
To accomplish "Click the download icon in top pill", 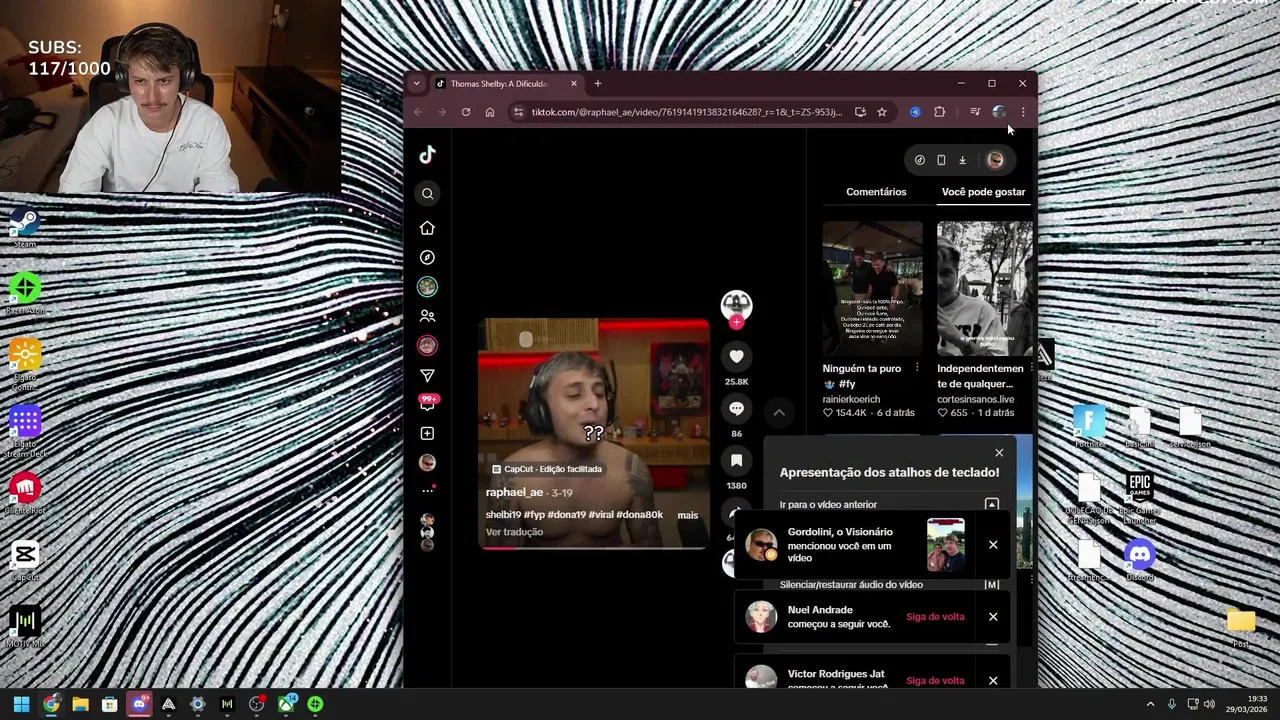I will (962, 160).
